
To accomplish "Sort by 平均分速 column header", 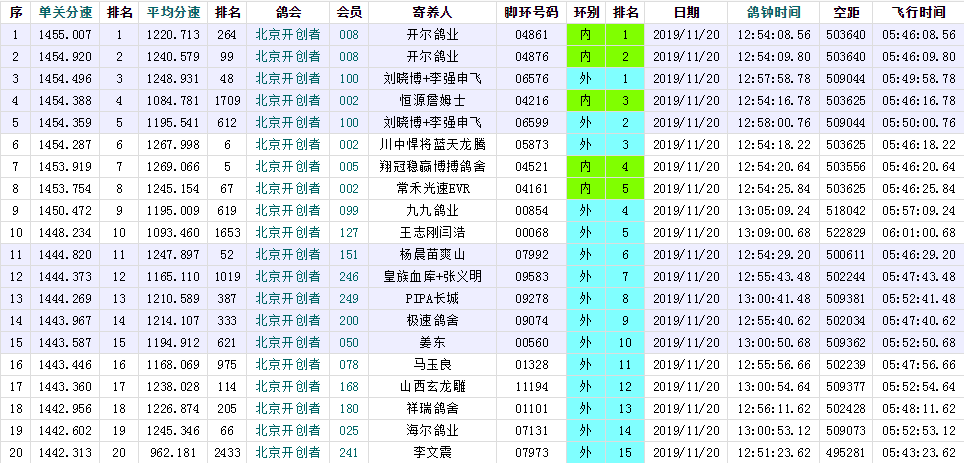I will (x=173, y=12).
